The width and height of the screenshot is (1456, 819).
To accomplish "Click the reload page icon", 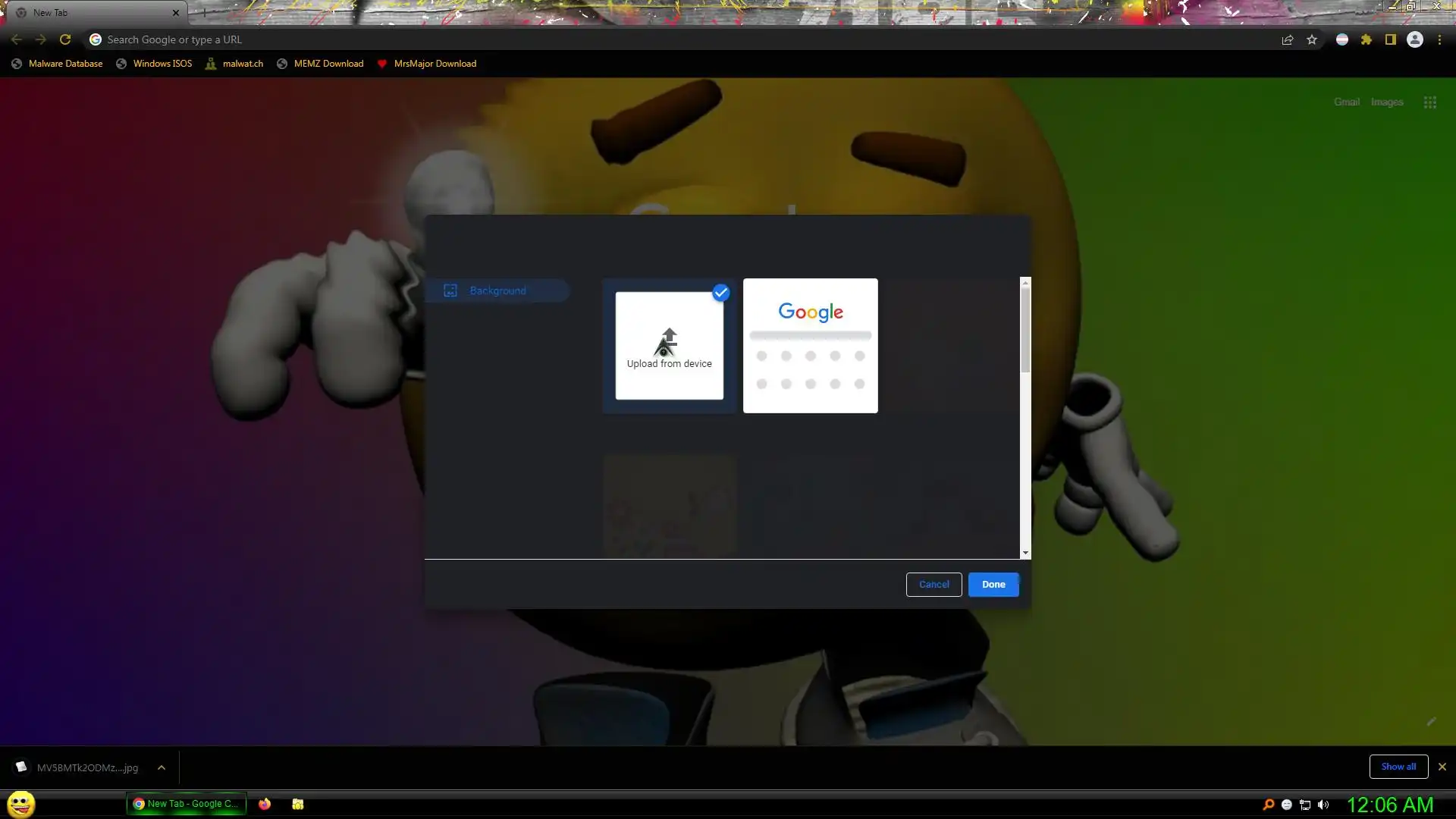I will [65, 39].
